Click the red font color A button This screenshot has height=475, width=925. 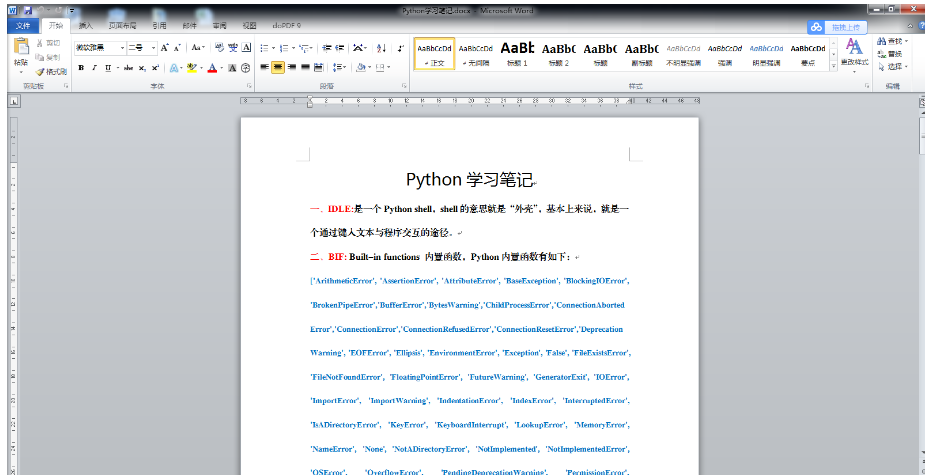tap(212, 68)
